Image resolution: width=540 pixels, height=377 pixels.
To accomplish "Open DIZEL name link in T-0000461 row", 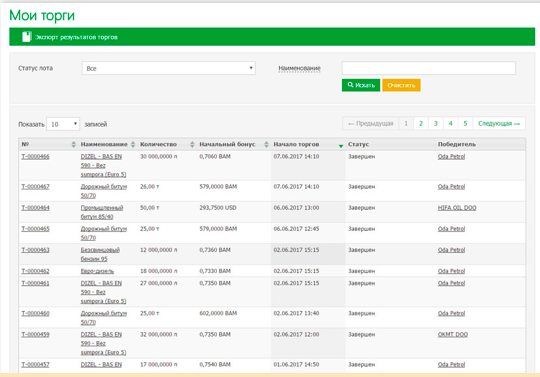I will point(103,292).
